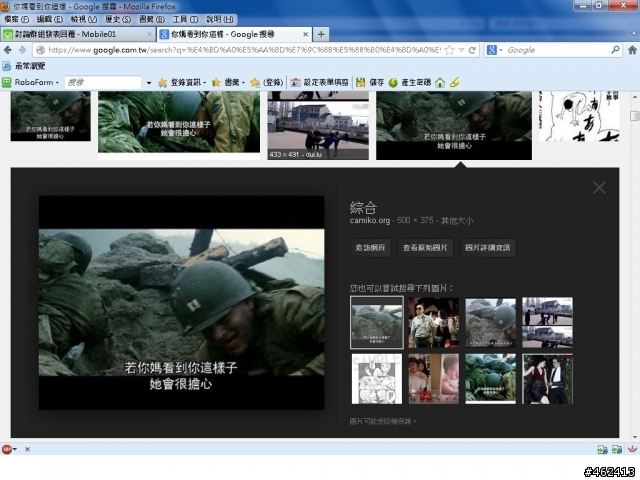
Task: Open a new tab with the plus button
Action: 321,35
